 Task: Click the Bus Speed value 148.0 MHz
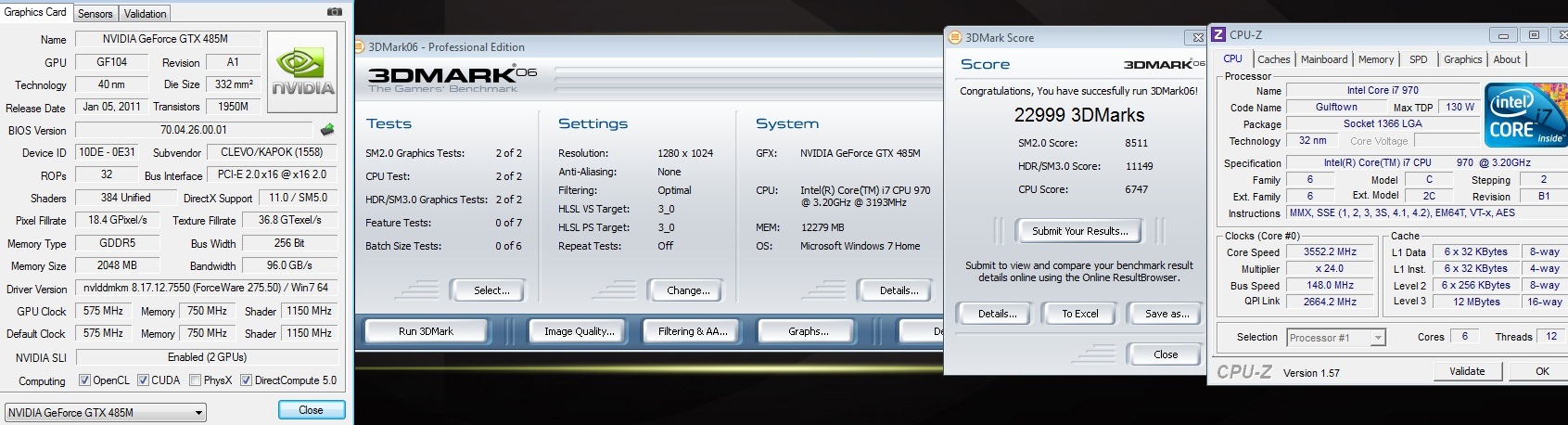1330,285
